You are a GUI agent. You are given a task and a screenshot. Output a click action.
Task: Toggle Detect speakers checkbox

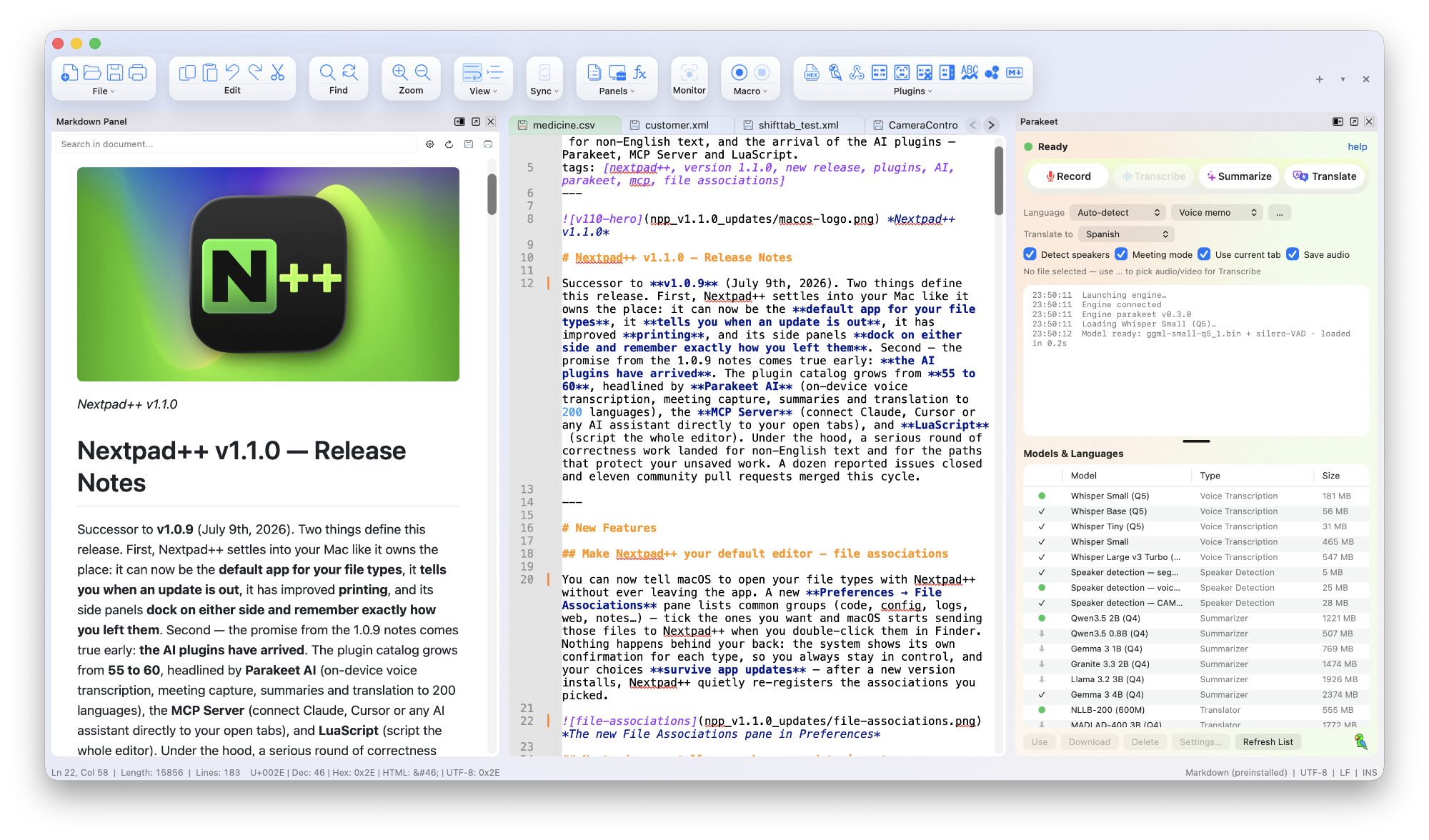pos(1030,254)
